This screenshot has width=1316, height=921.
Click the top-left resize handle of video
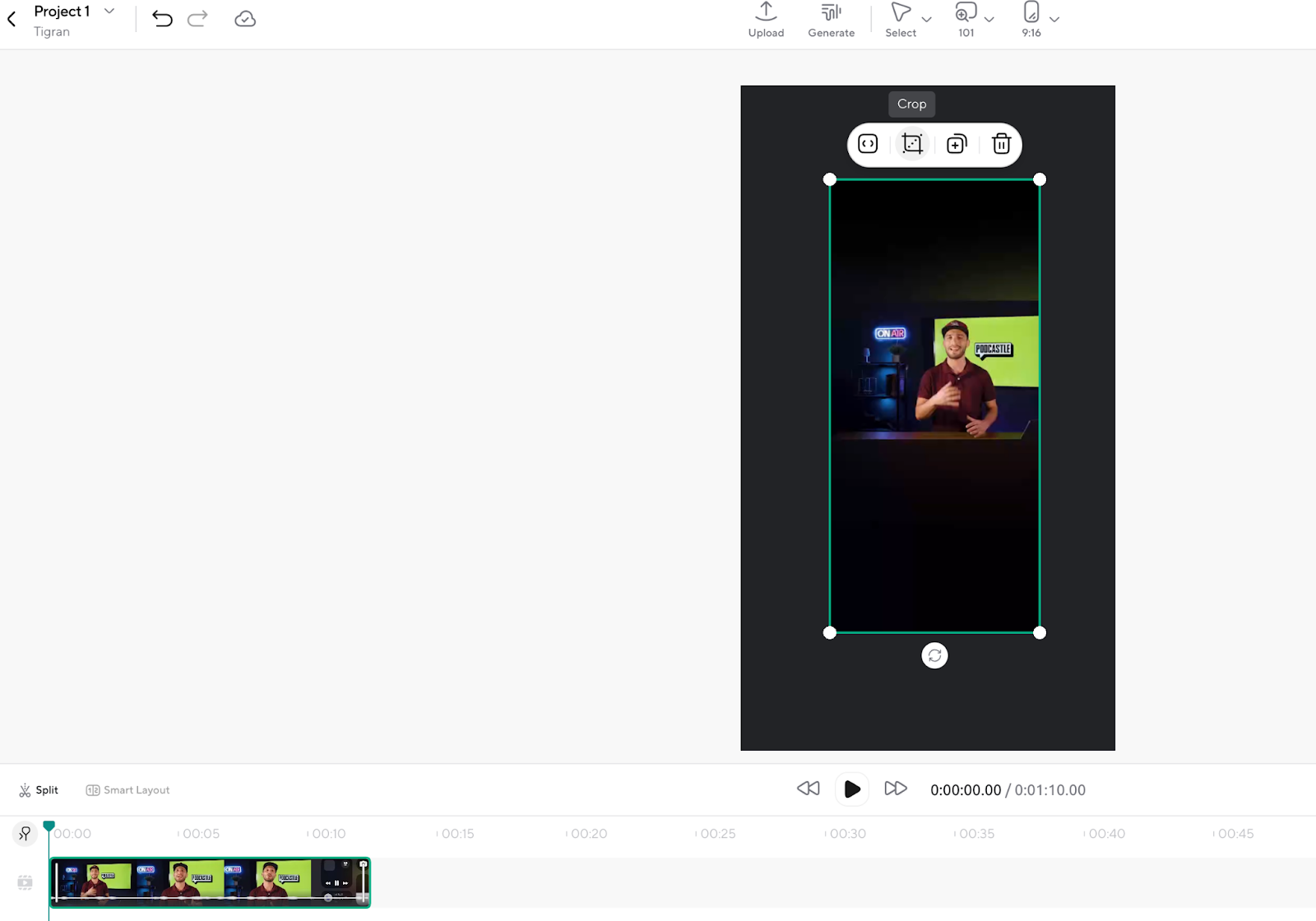pyautogui.click(x=830, y=179)
